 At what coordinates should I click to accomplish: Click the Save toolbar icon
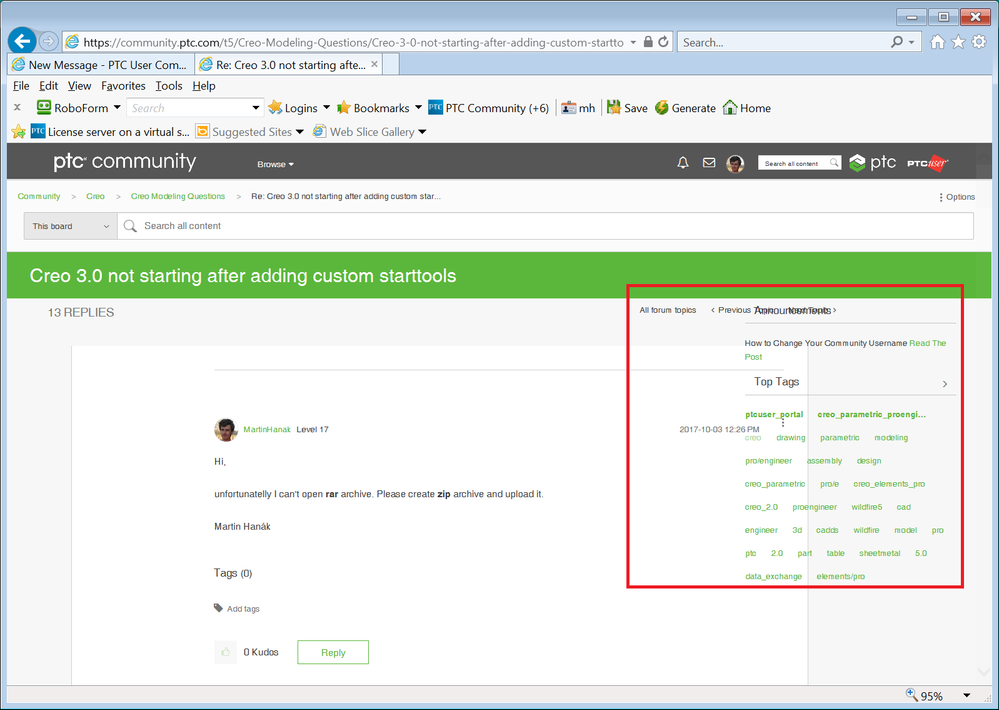[627, 108]
